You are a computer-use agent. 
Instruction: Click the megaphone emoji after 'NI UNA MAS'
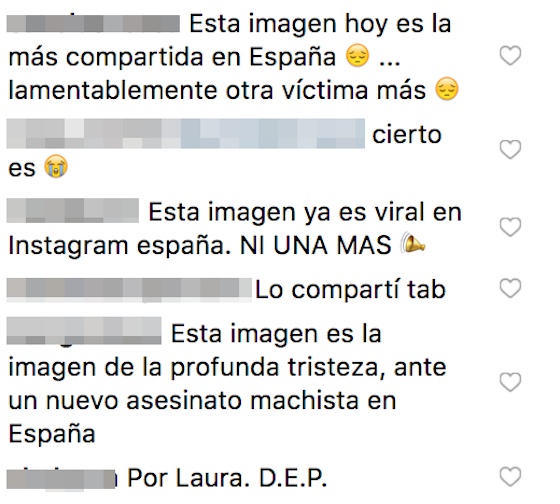[413, 244]
